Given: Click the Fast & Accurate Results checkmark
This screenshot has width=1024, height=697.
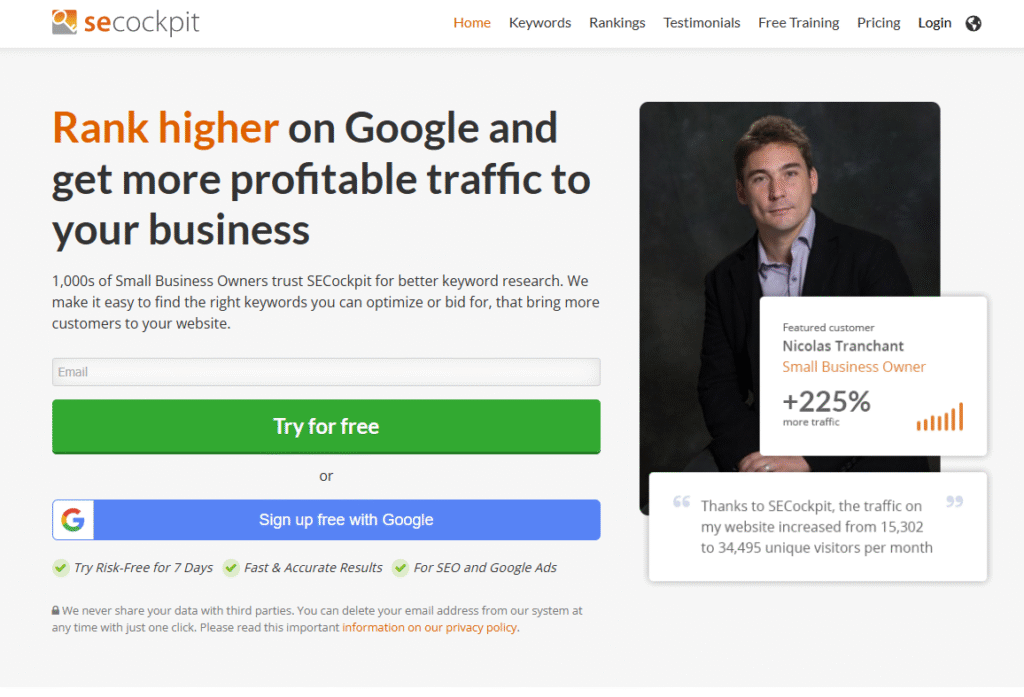Looking at the screenshot, I should [231, 568].
